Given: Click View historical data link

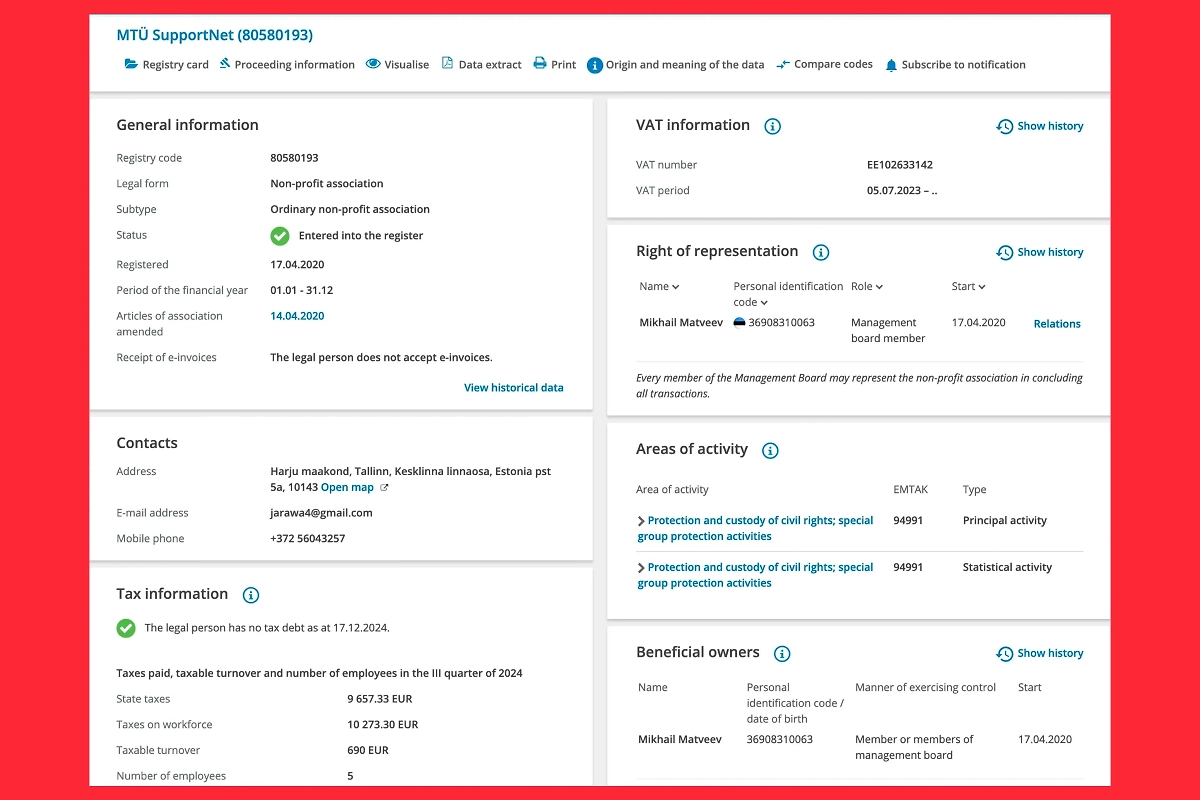Looking at the screenshot, I should [x=513, y=388].
